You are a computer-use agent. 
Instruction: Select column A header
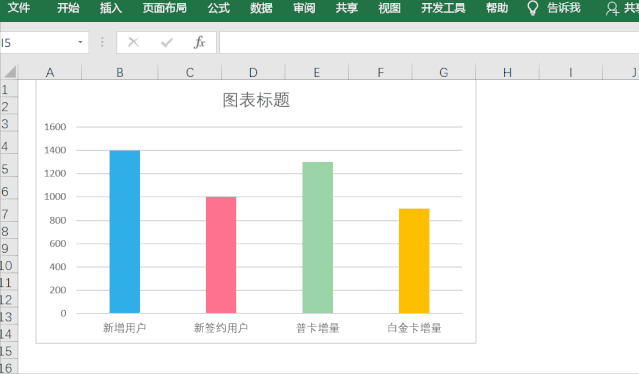[x=50, y=73]
